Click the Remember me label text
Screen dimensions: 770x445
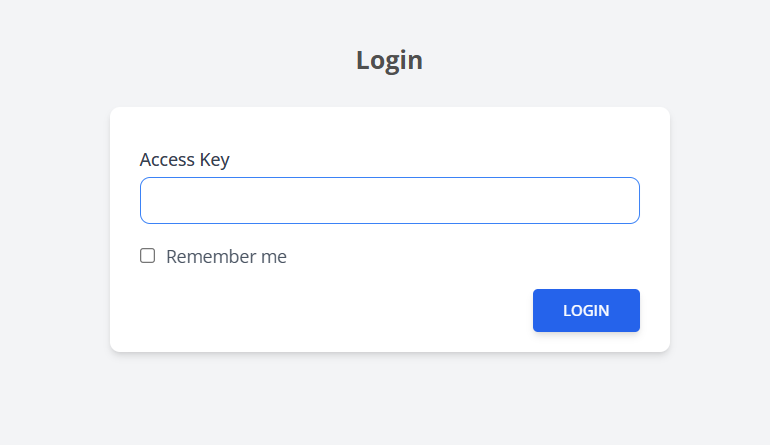226,257
